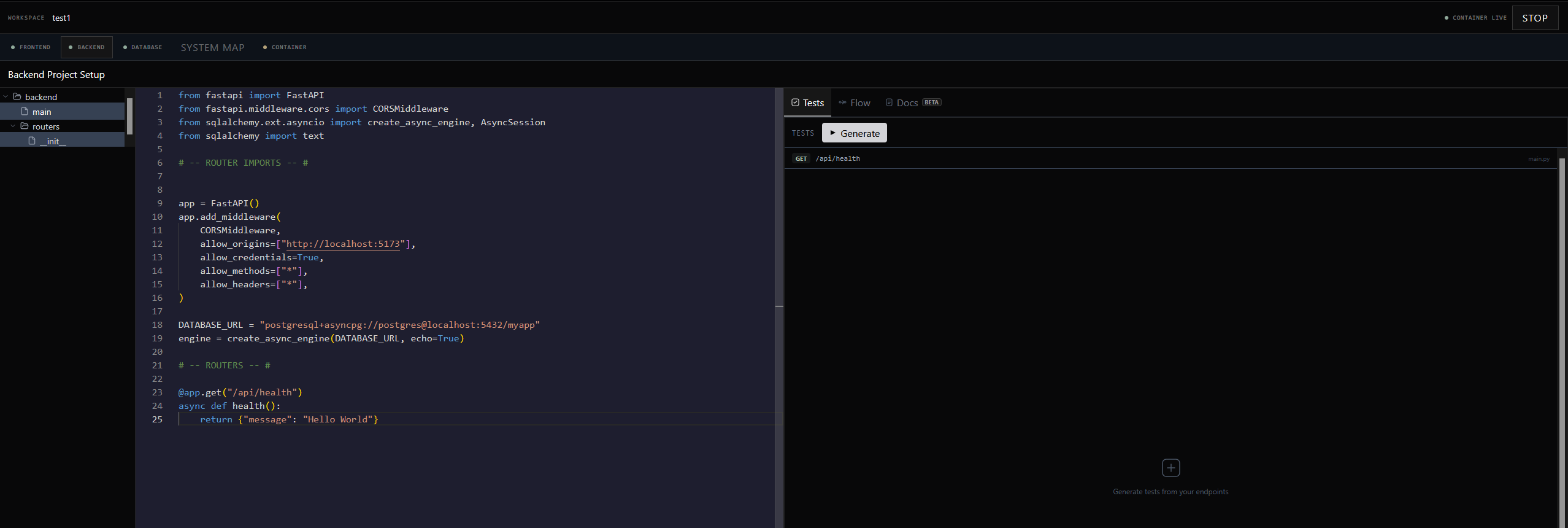
Task: Open the Docs beta tab
Action: [913, 103]
